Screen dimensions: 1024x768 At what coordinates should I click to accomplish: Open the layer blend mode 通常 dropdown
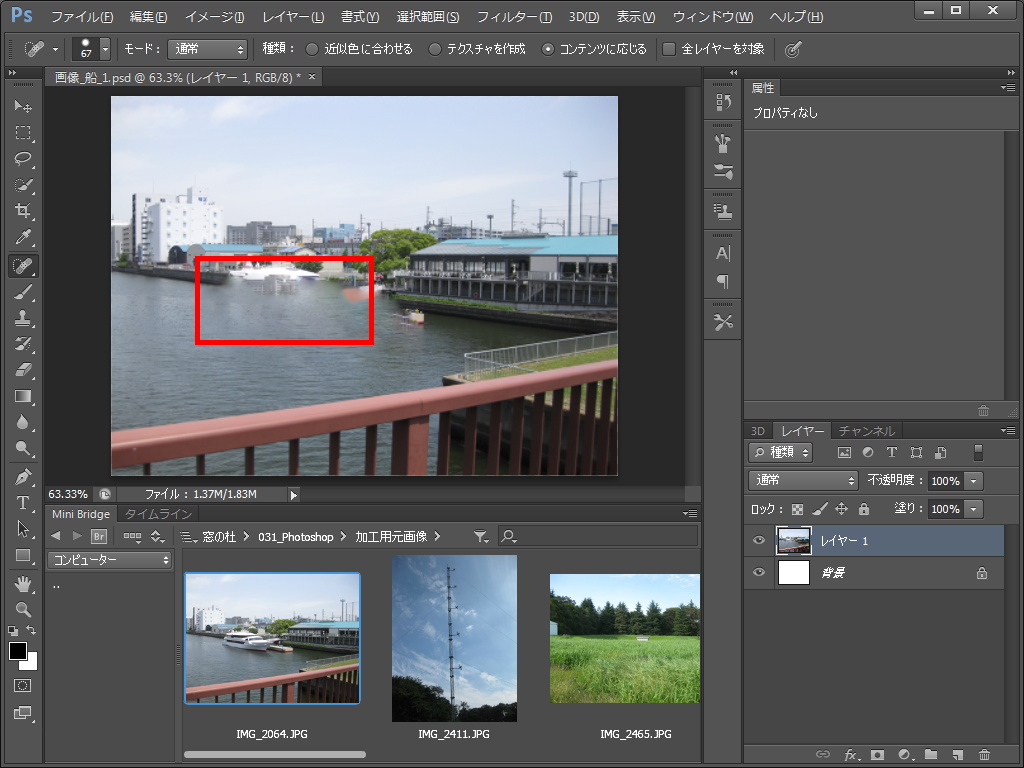(803, 481)
